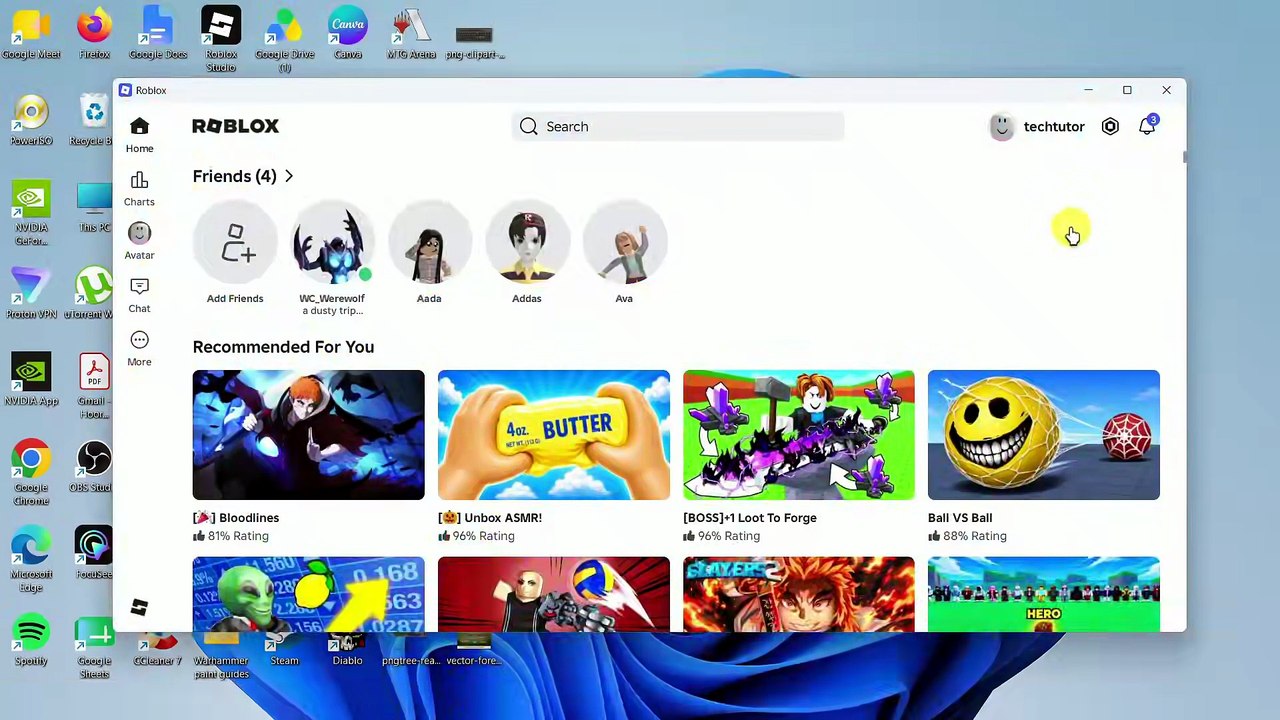
Task: Click the 88% Rating under Ball VS Ball
Action: 974,536
